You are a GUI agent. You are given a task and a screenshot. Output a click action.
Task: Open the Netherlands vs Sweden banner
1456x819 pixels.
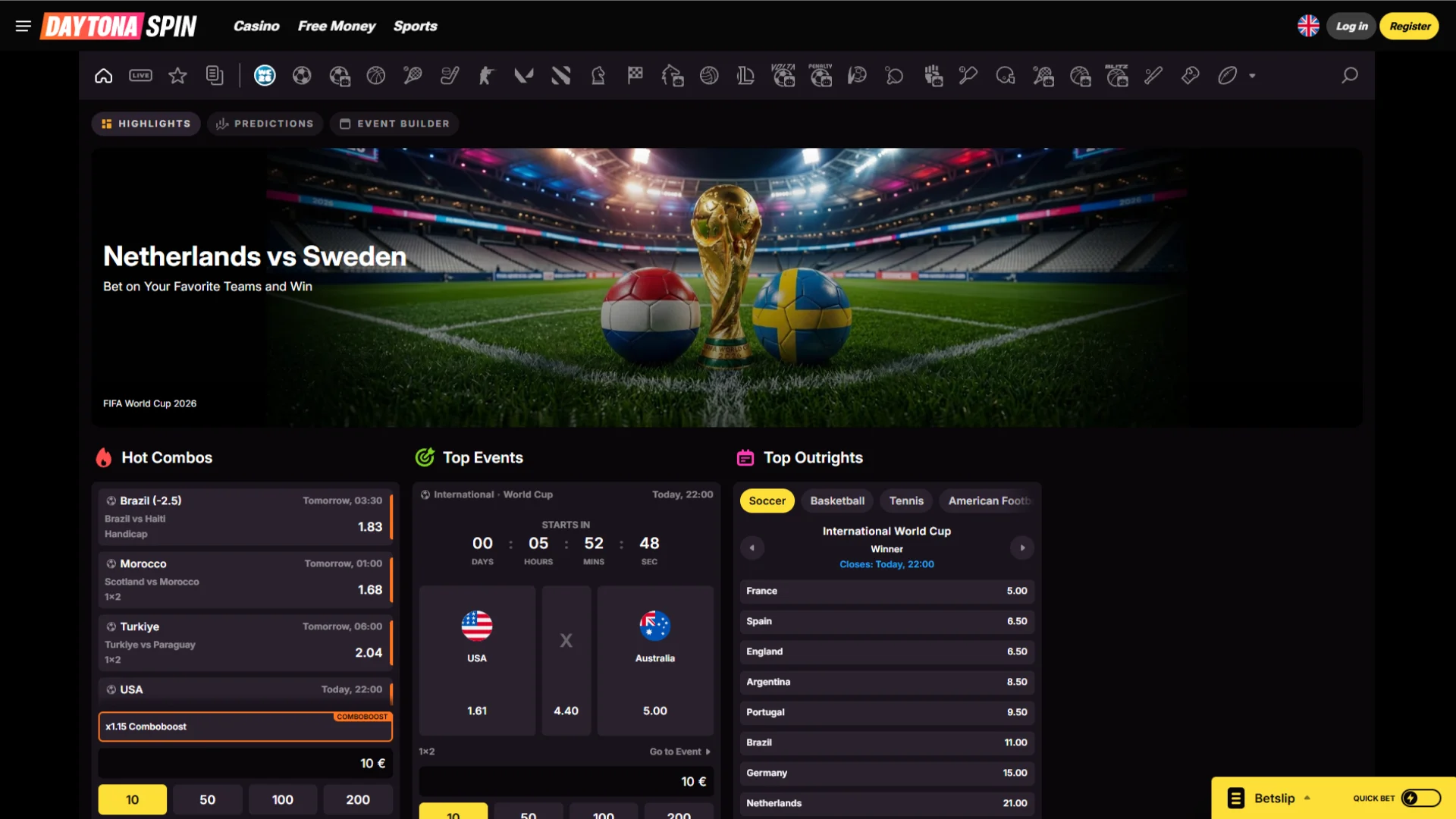point(726,287)
